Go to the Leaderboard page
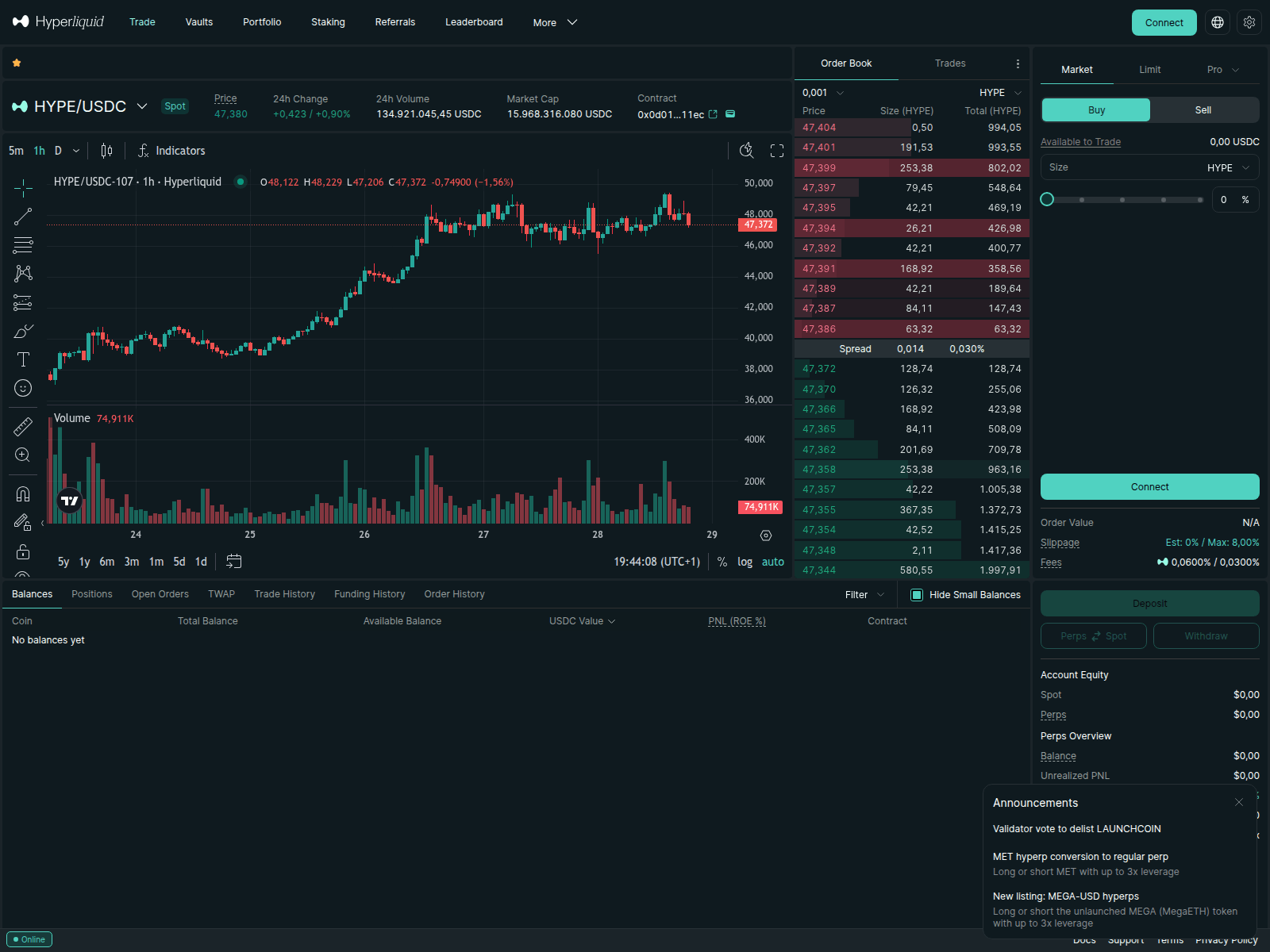The image size is (1270, 952). (474, 22)
